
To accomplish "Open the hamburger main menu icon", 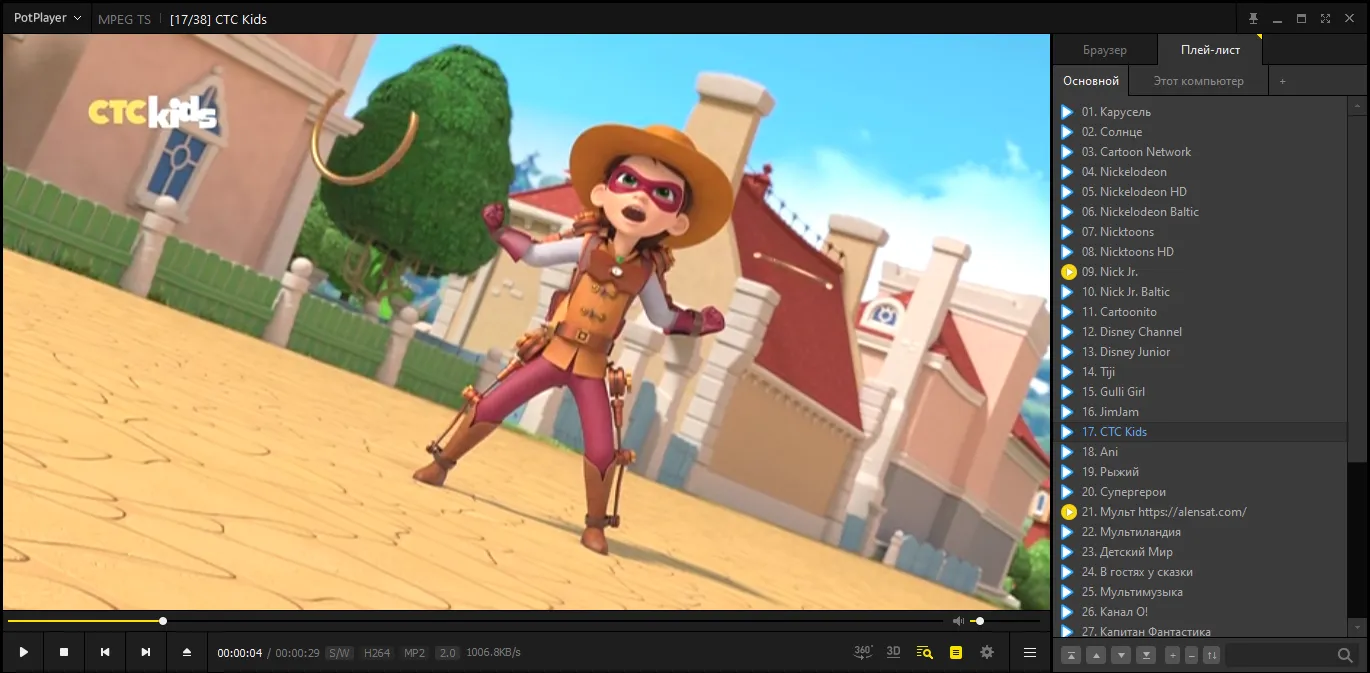I will pyautogui.click(x=1030, y=652).
